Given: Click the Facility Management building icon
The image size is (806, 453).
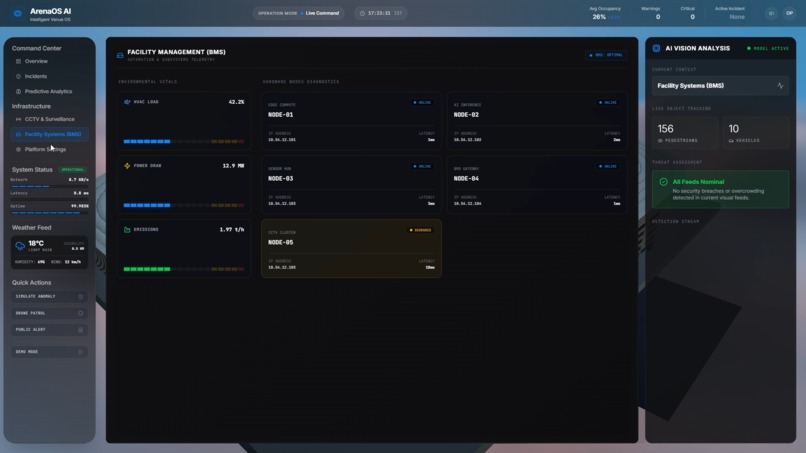Looking at the screenshot, I should click(x=120, y=55).
